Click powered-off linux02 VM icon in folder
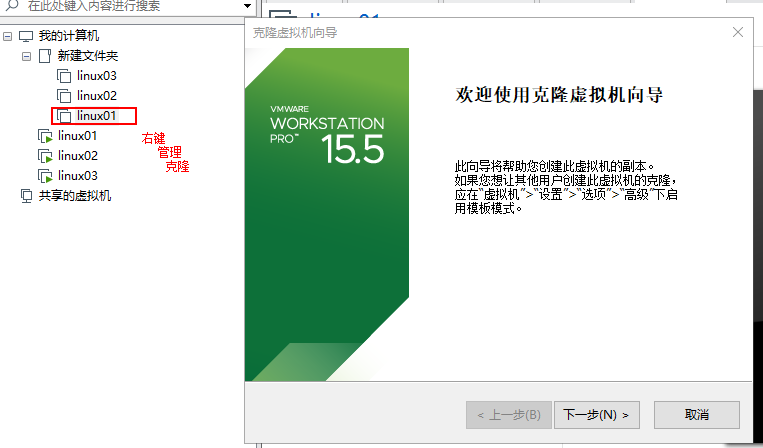The width and height of the screenshot is (763, 448). click(x=64, y=96)
